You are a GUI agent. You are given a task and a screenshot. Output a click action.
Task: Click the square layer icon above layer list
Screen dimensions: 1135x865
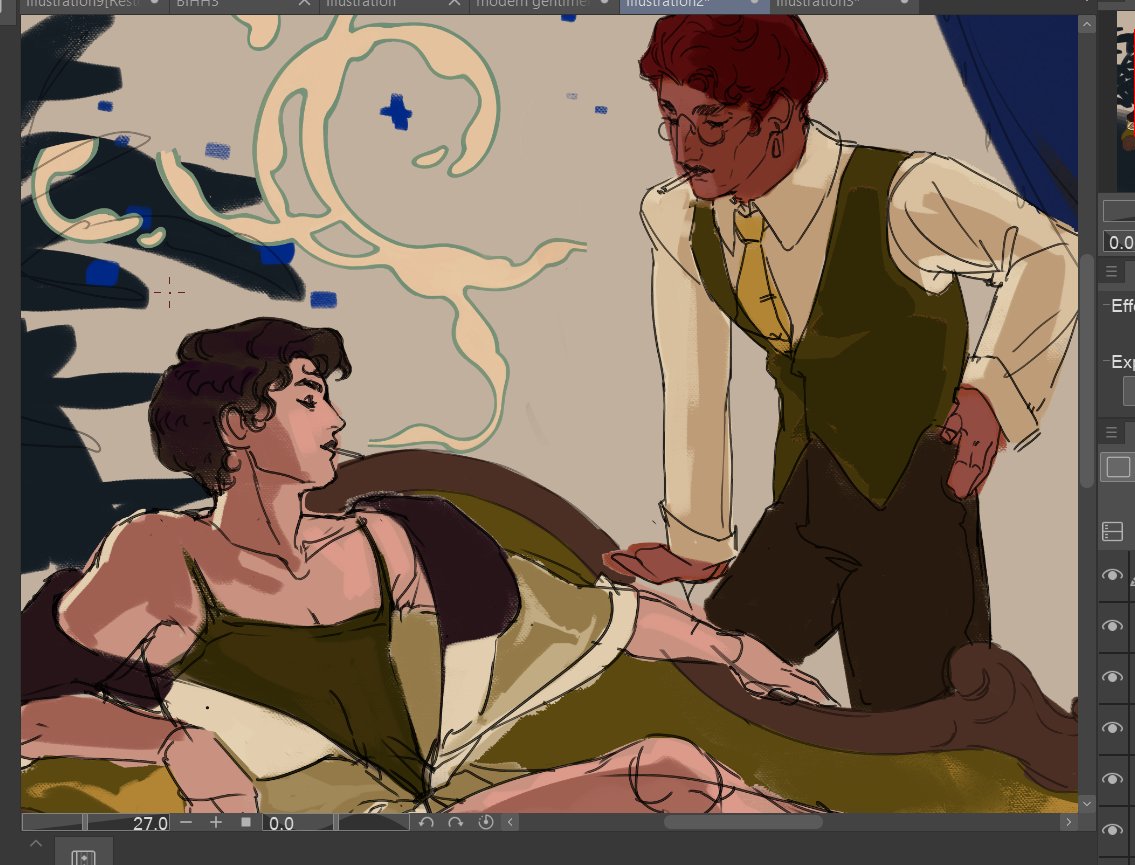tap(1118, 467)
